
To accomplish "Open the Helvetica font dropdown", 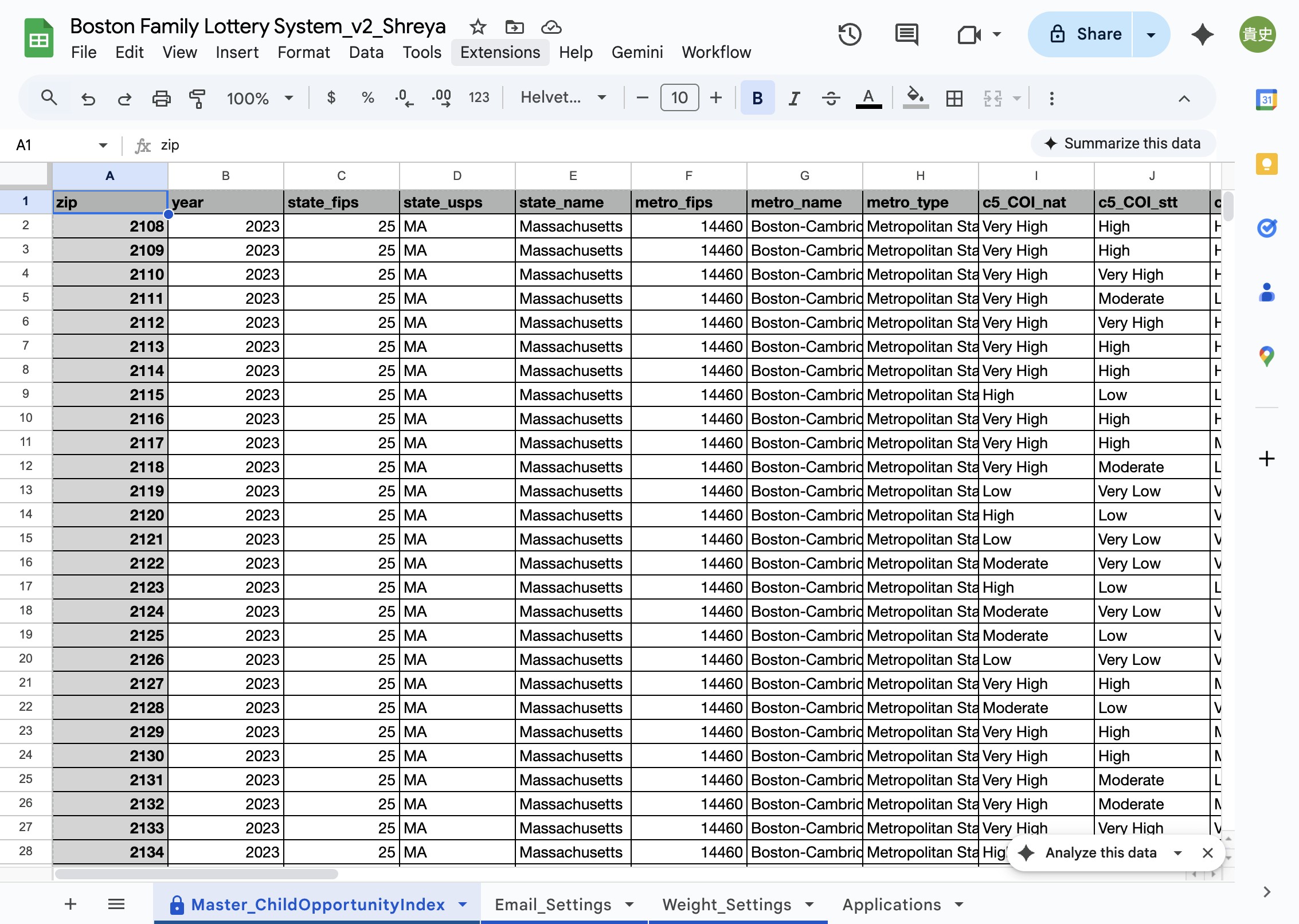I will pos(563,97).
